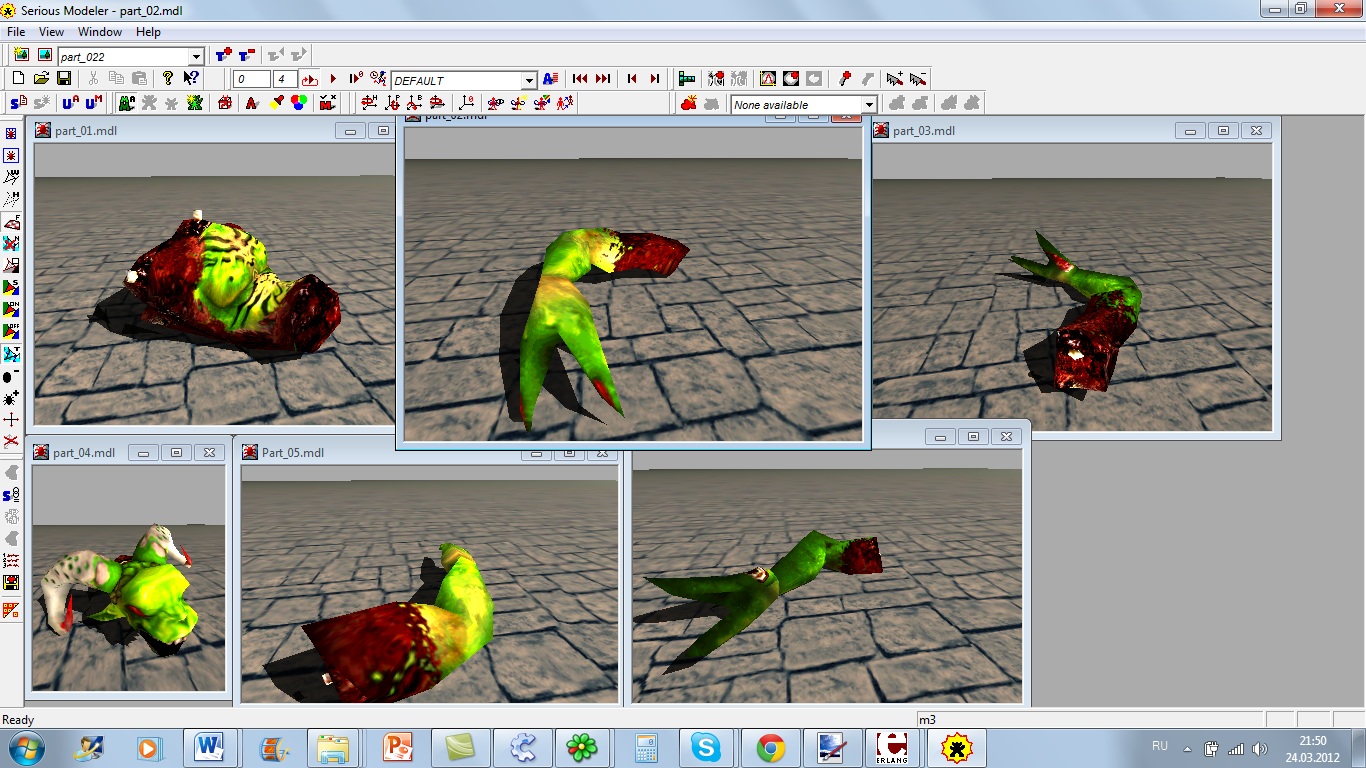The width and height of the screenshot is (1366, 768).
Task: Click the cursor minus selection icon
Action: [x=918, y=78]
